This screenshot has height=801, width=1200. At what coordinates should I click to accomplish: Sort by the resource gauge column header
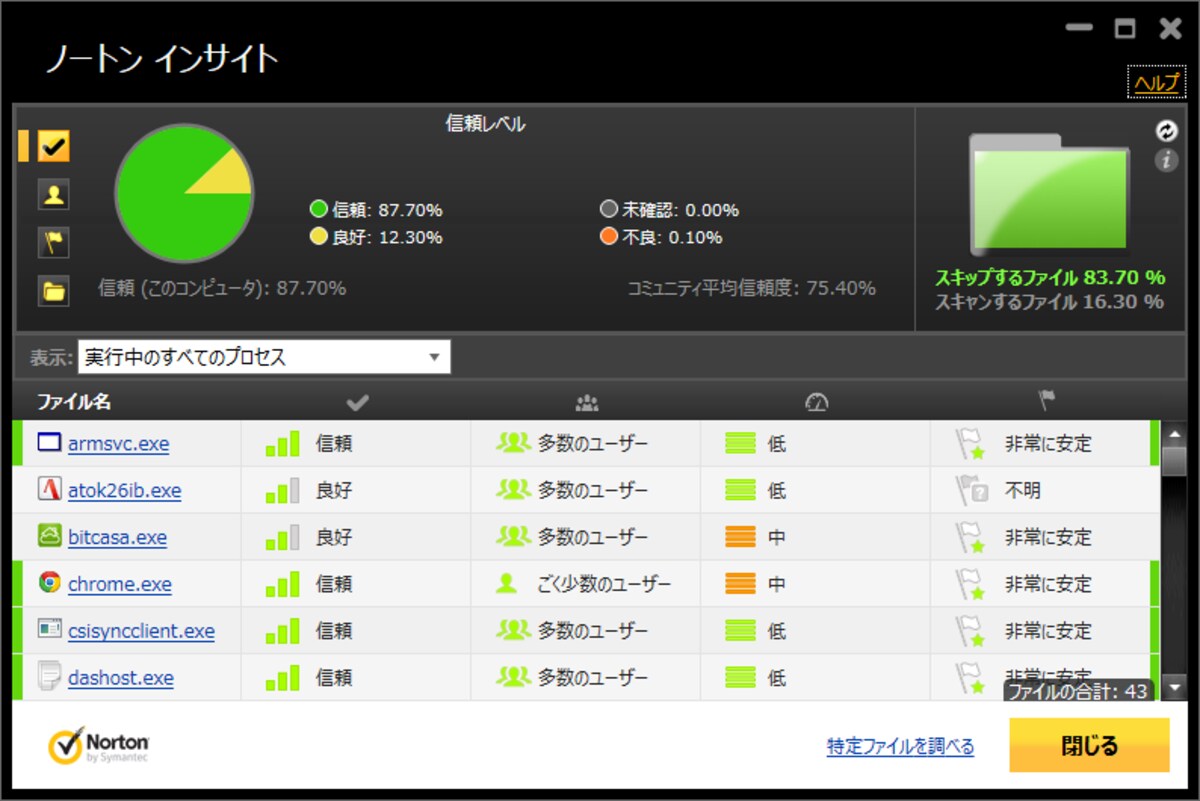tap(817, 403)
